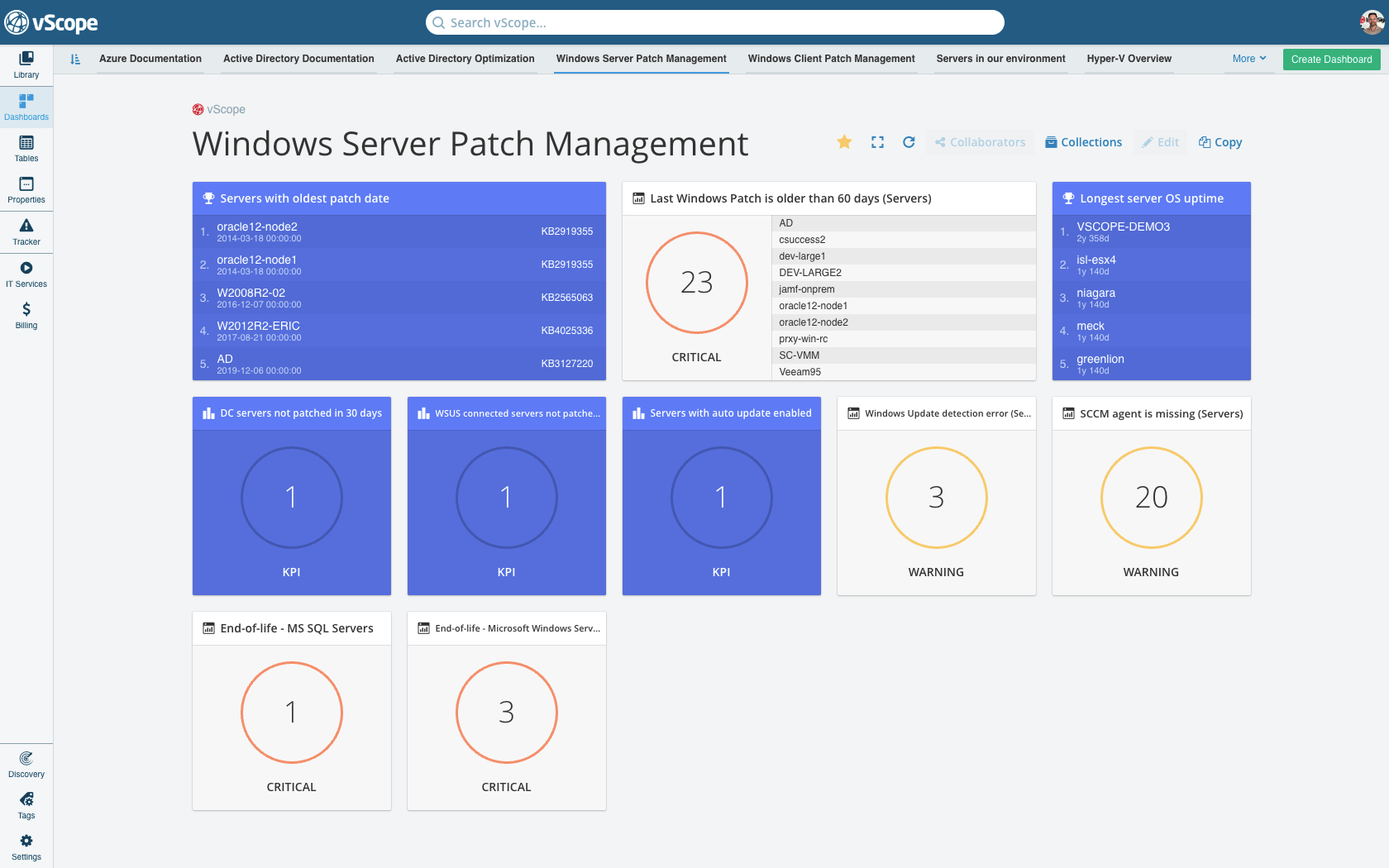Open the SCCM agent 20 WARNING gauge

1151,498
